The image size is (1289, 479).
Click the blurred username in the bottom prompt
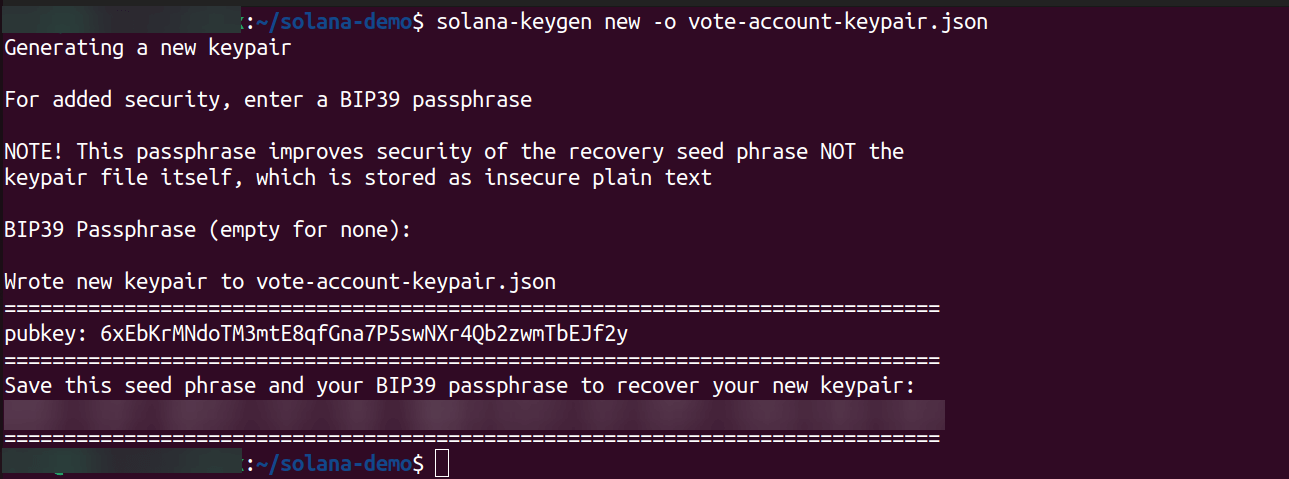tap(122, 464)
